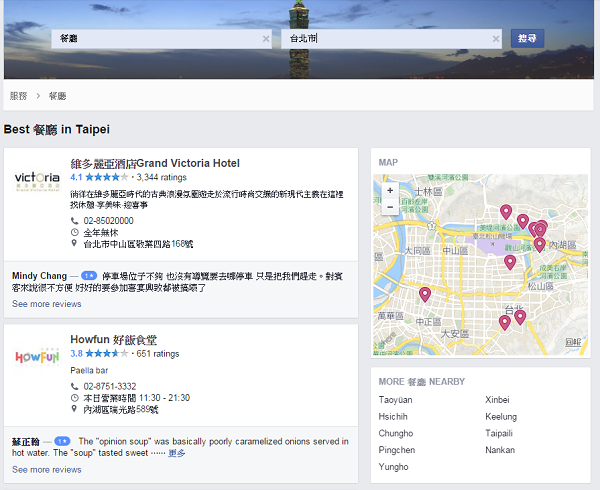
Task: Click the 651 ratings text
Action: pos(158,353)
